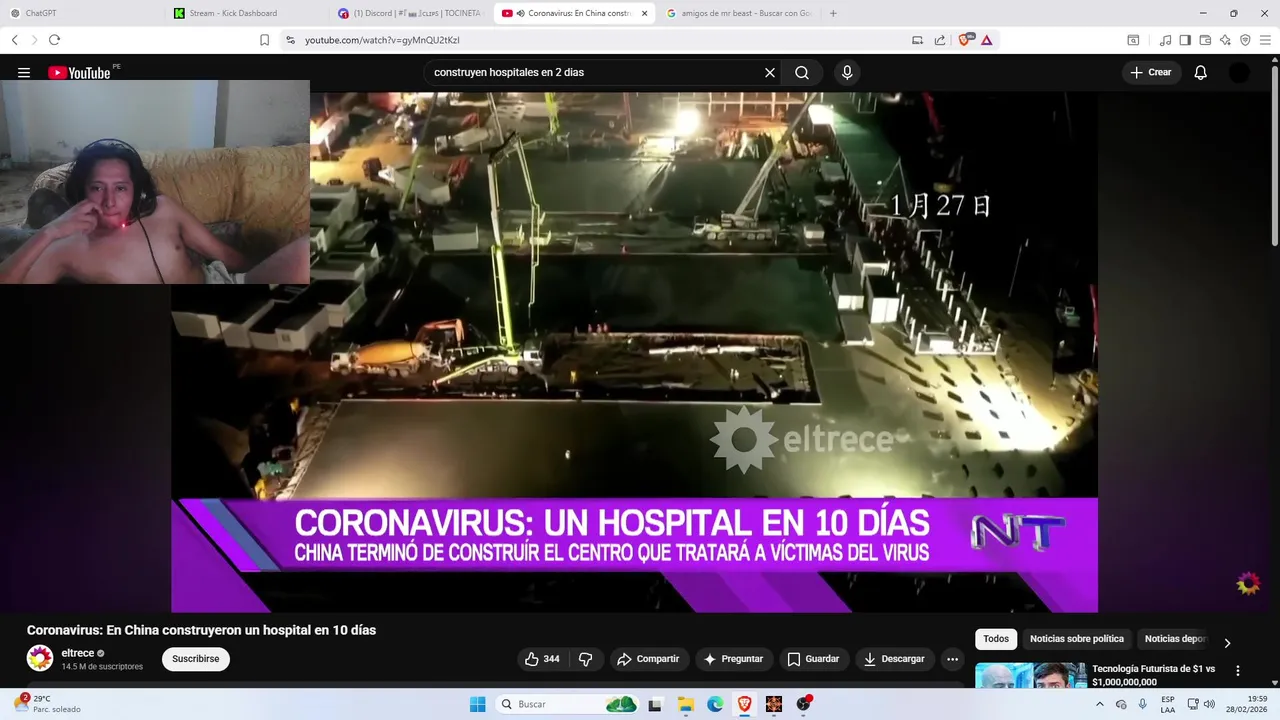Open the Brave main menu
The height and width of the screenshot is (720, 1280).
click(x=1265, y=40)
